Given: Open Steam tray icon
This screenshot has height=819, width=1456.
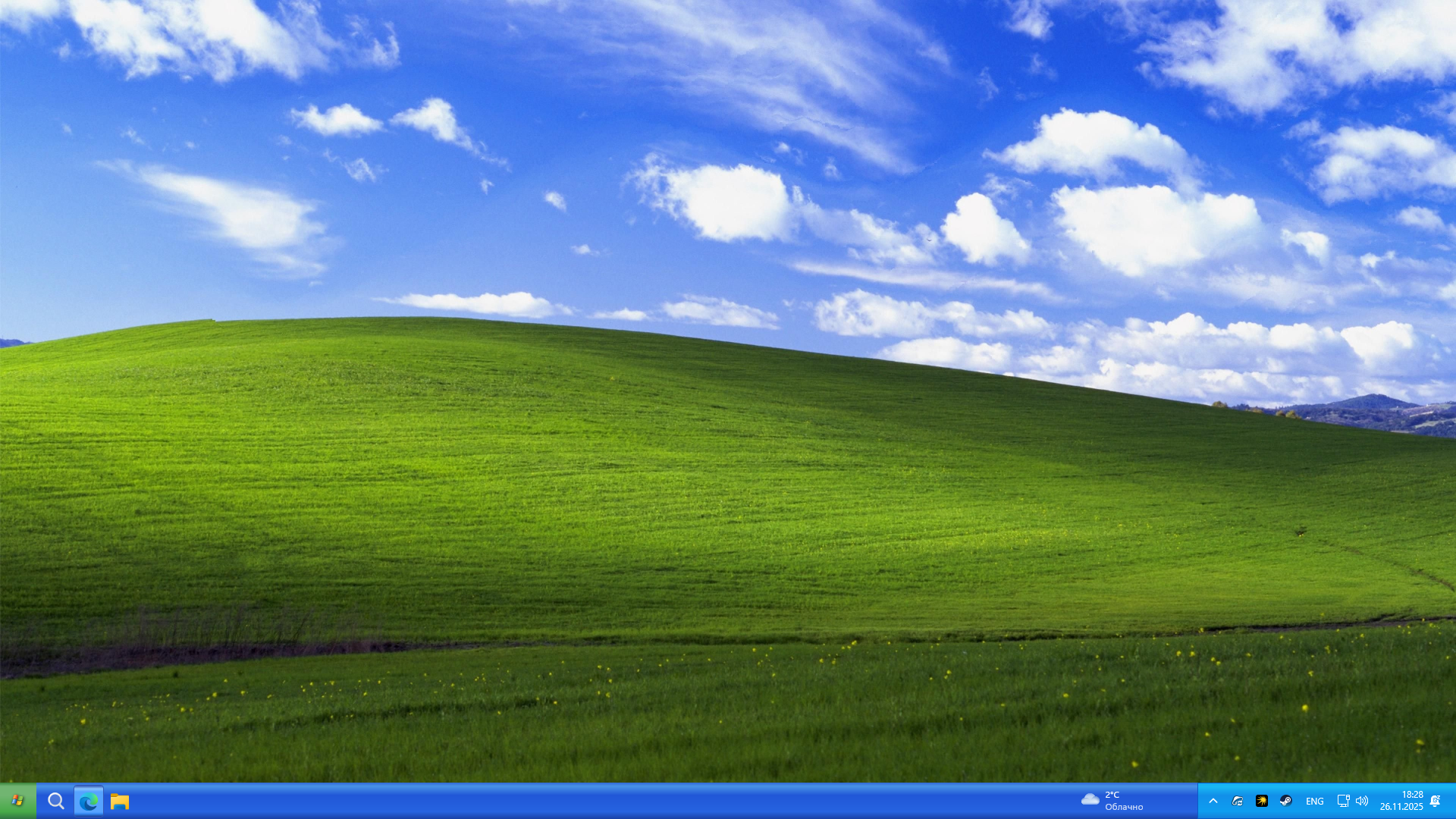Looking at the screenshot, I should (1286, 801).
